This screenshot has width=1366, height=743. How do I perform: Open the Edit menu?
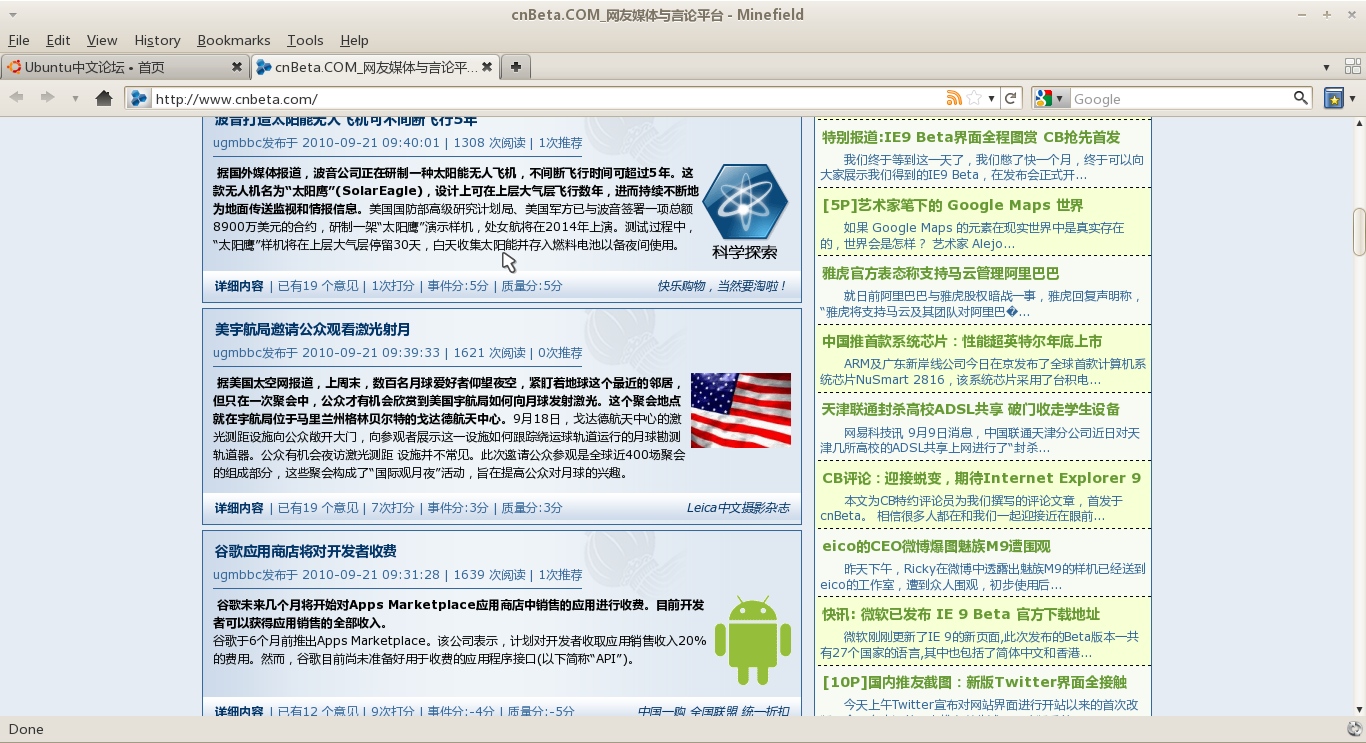tap(58, 40)
